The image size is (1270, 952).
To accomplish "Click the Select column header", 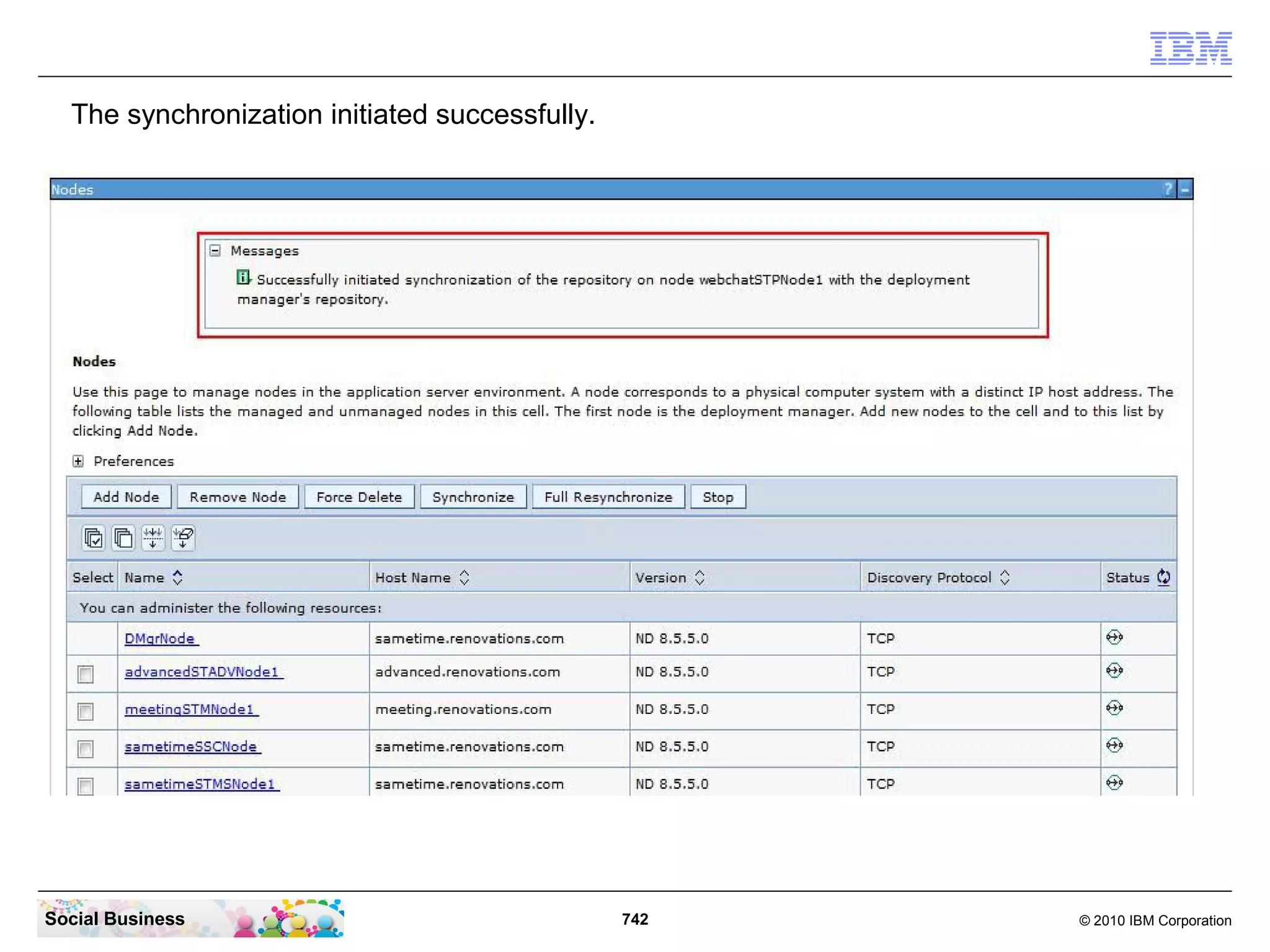I will tap(92, 577).
